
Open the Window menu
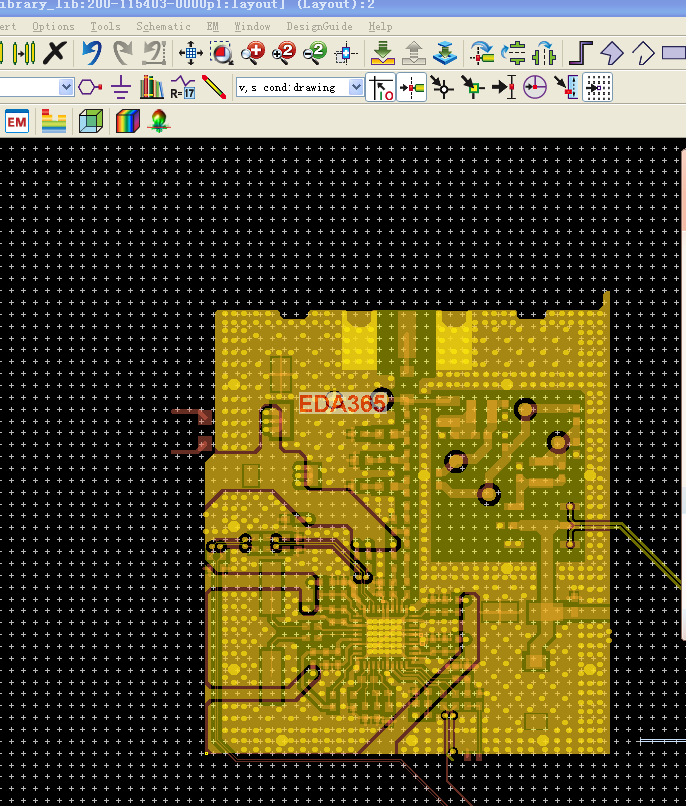[252, 26]
